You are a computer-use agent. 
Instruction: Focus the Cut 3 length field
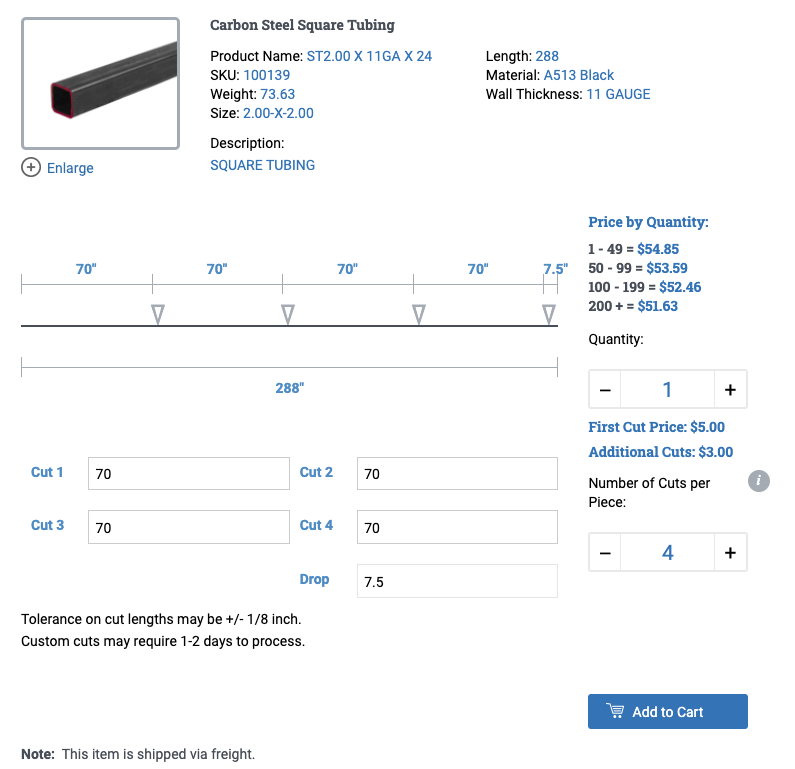pos(189,527)
